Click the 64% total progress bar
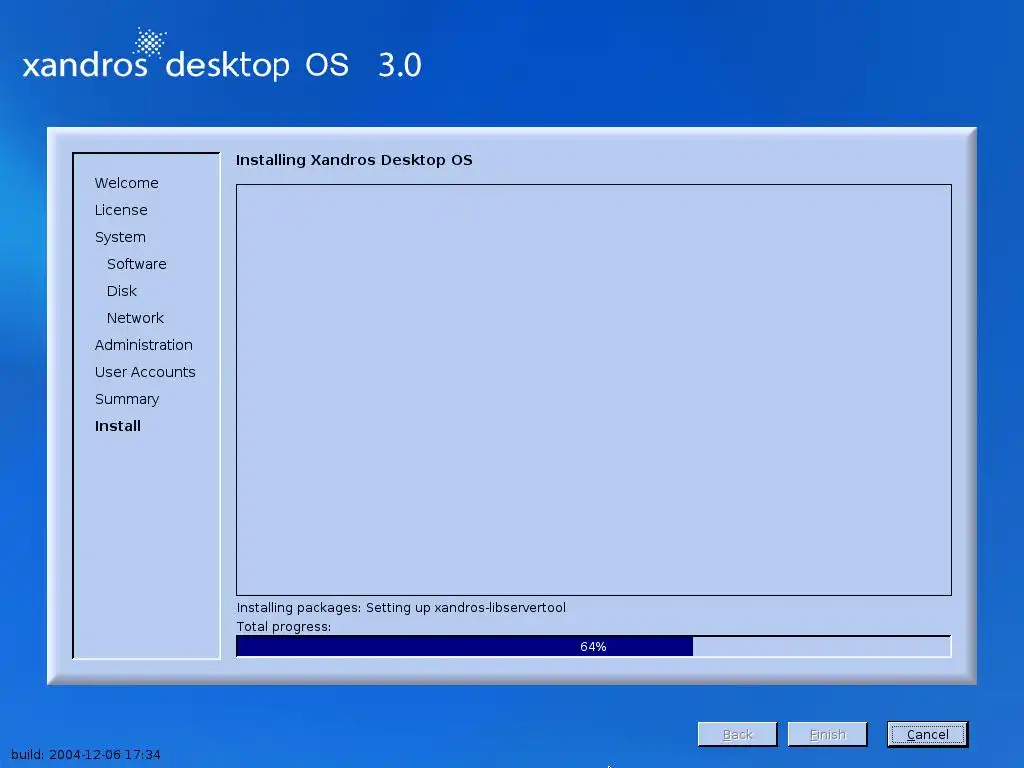Screen dimensions: 1024x768 tap(594, 646)
